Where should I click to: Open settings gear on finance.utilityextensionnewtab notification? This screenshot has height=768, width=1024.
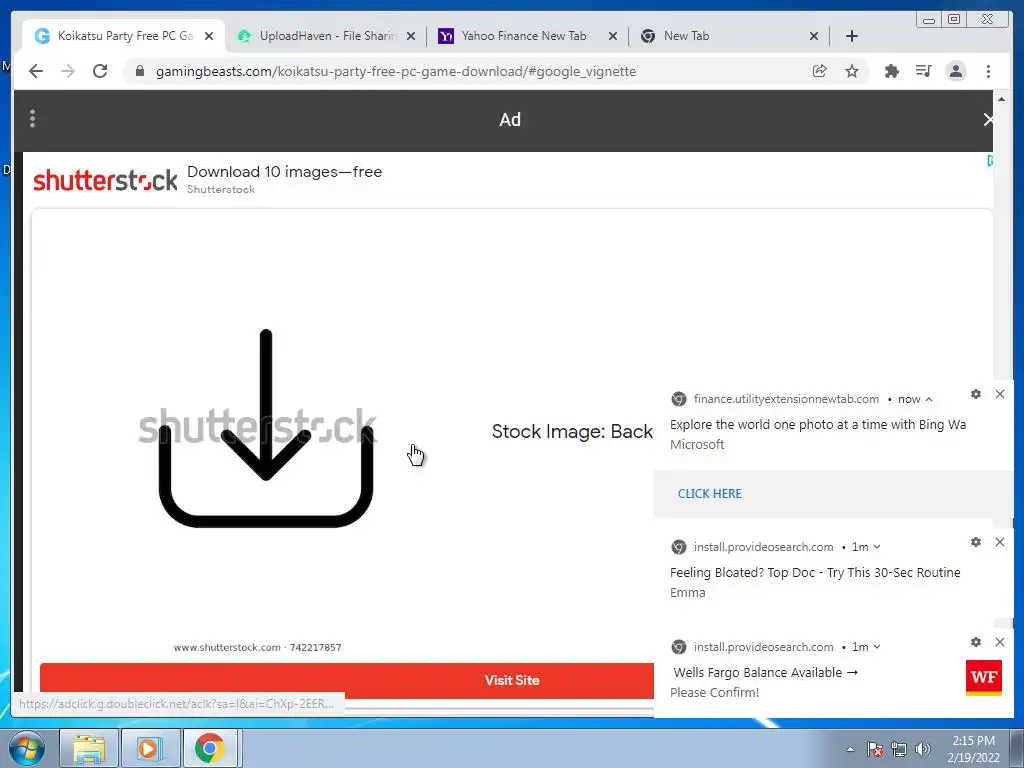pyautogui.click(x=976, y=394)
